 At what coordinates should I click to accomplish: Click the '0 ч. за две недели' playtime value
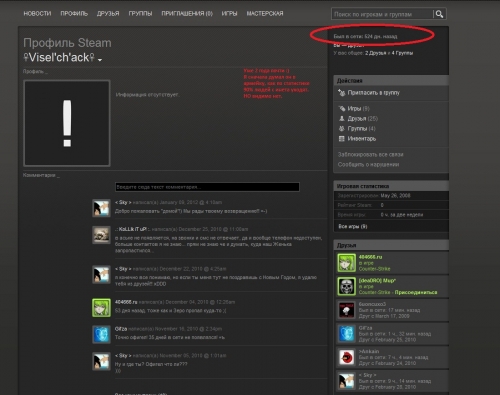click(402, 215)
